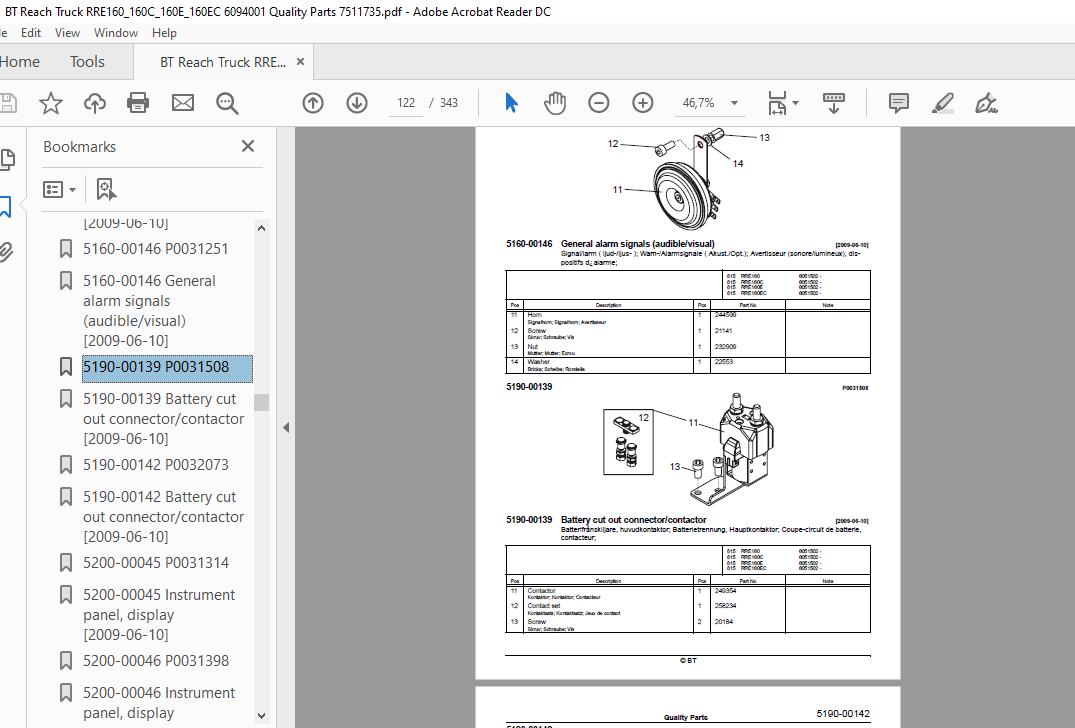The width and height of the screenshot is (1075, 728).
Task: Open the find text magnifier
Action: (227, 104)
